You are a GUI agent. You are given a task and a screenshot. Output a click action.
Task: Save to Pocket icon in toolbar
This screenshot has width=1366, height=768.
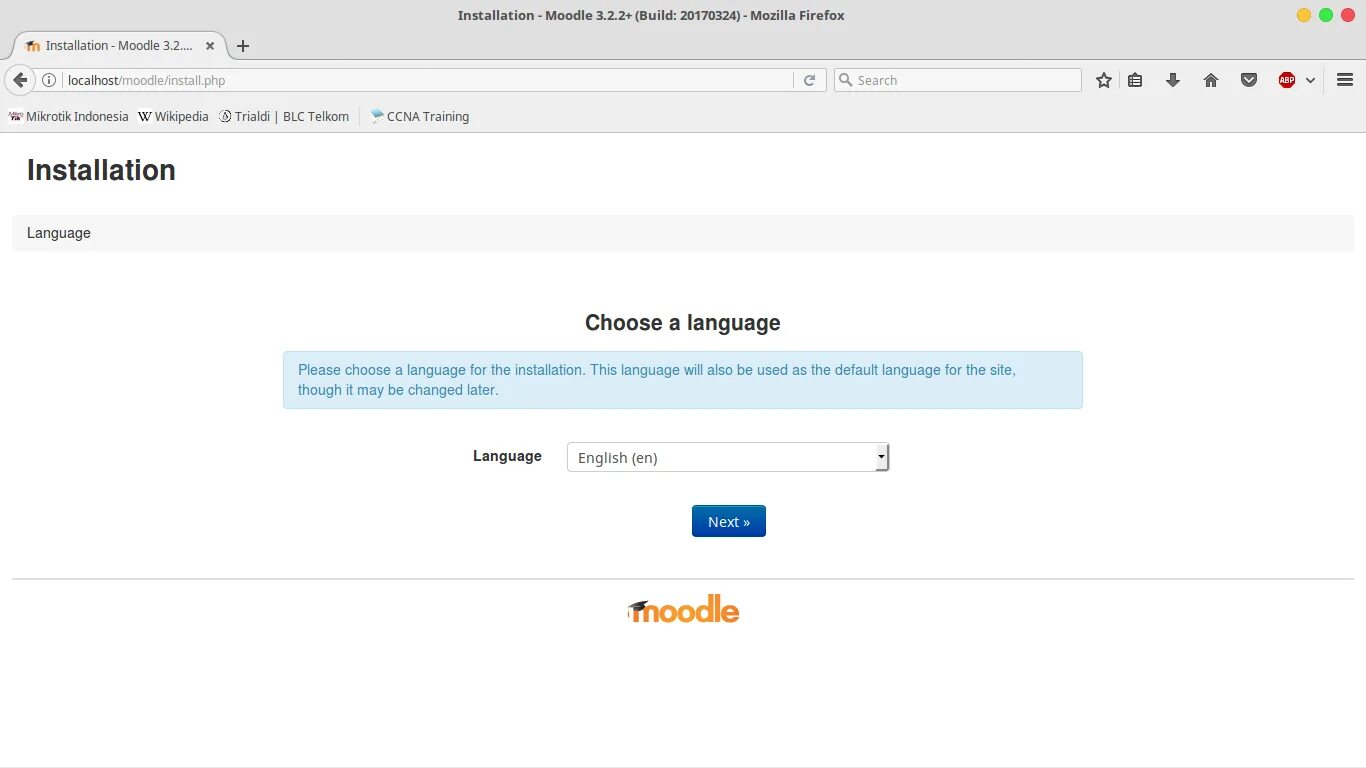(1249, 80)
